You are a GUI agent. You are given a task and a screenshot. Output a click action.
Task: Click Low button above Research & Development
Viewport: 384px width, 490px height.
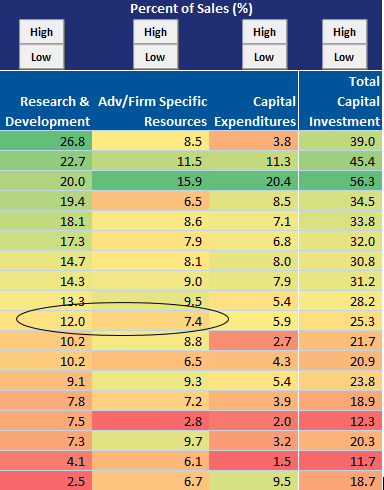coord(41,57)
